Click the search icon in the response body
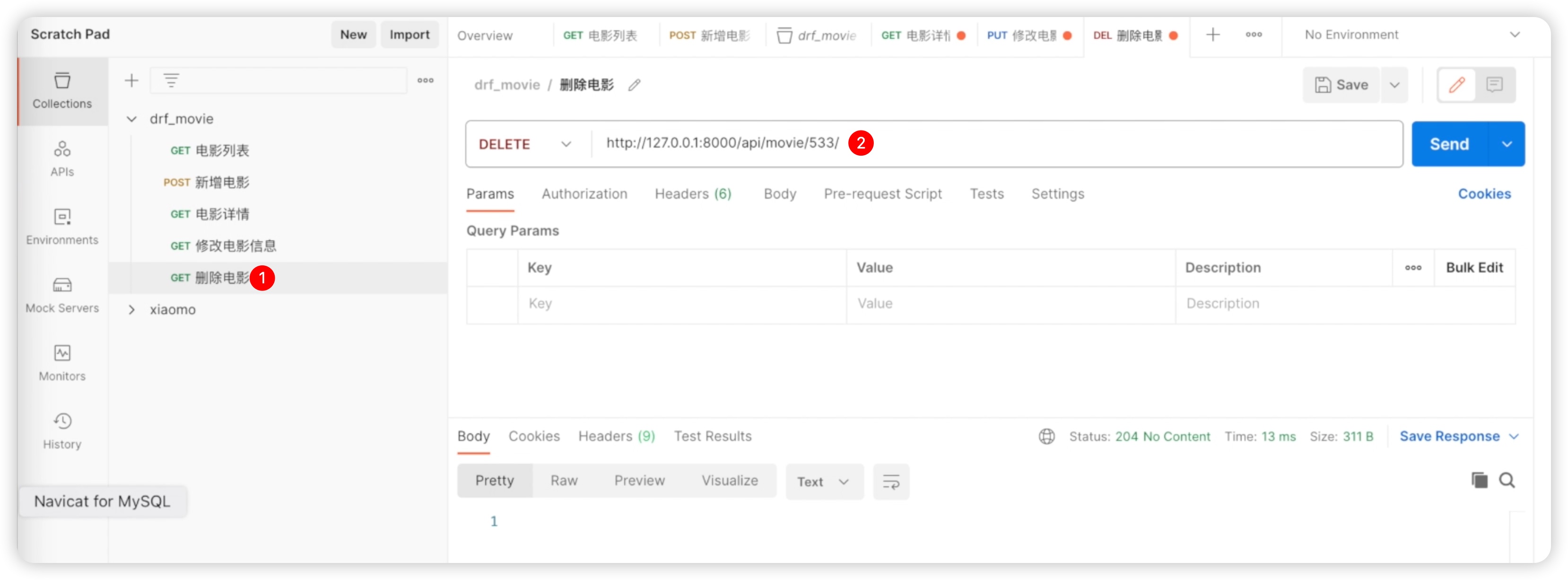 (1507, 481)
